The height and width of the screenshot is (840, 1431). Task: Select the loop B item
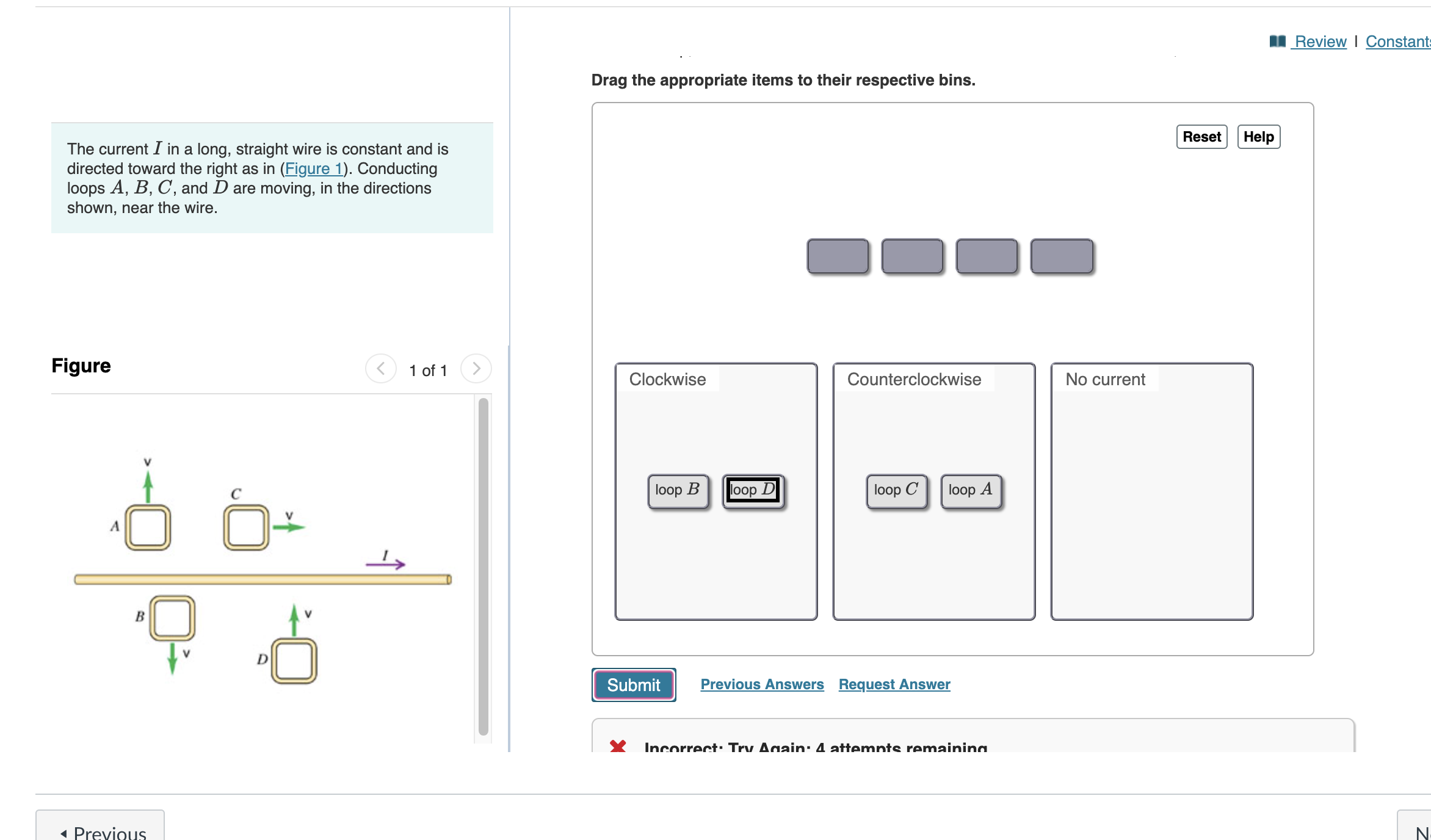[678, 490]
